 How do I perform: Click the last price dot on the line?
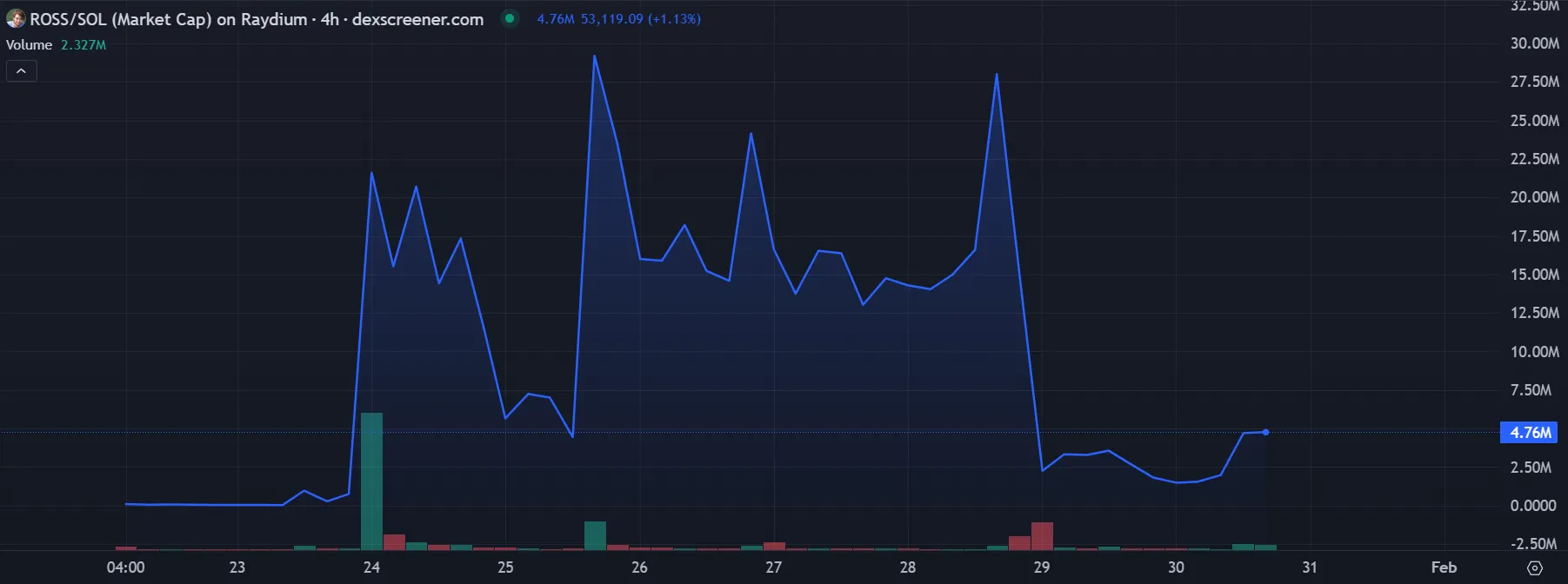1265,432
